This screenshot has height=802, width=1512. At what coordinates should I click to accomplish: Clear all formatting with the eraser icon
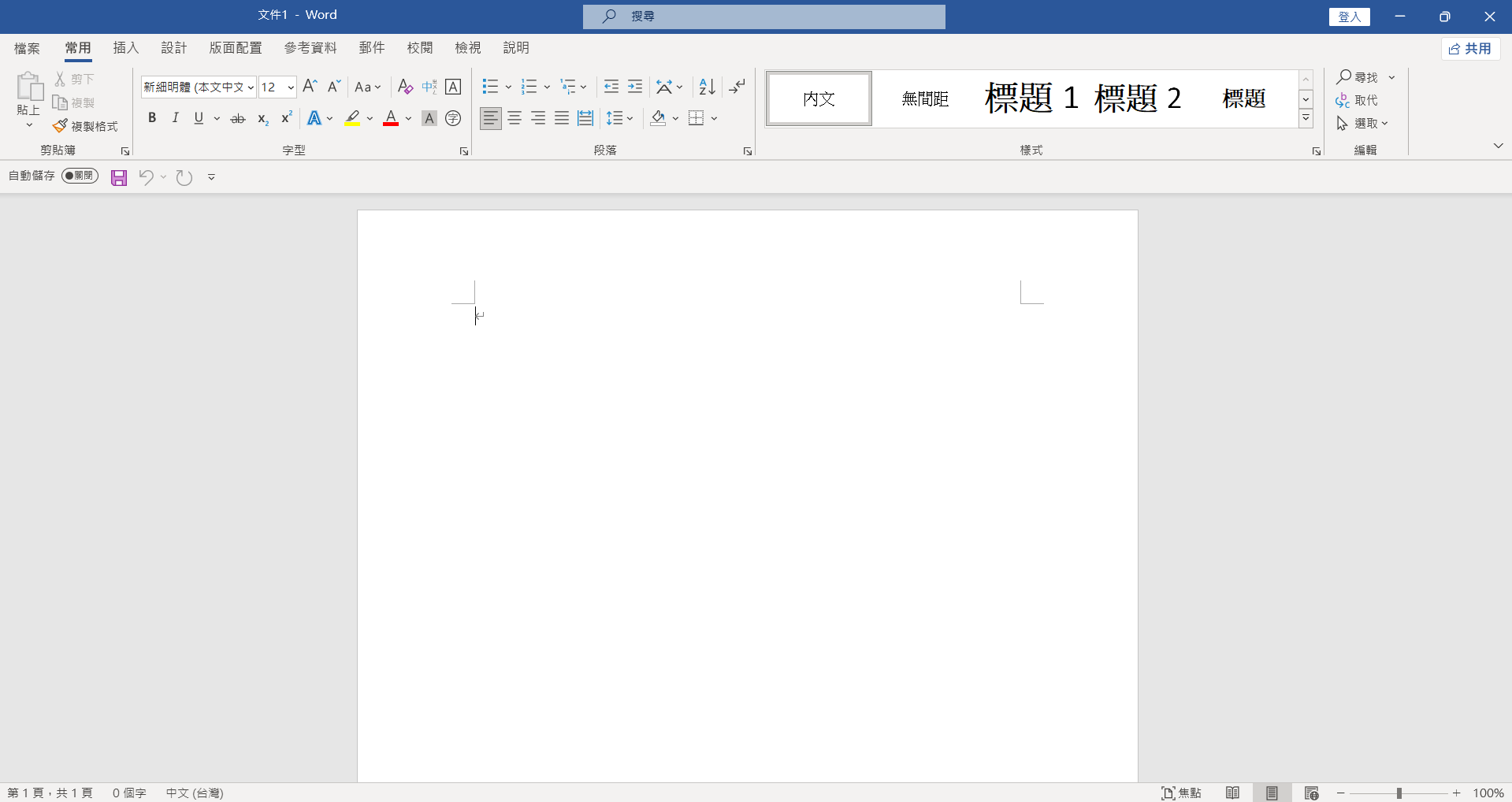pos(404,87)
